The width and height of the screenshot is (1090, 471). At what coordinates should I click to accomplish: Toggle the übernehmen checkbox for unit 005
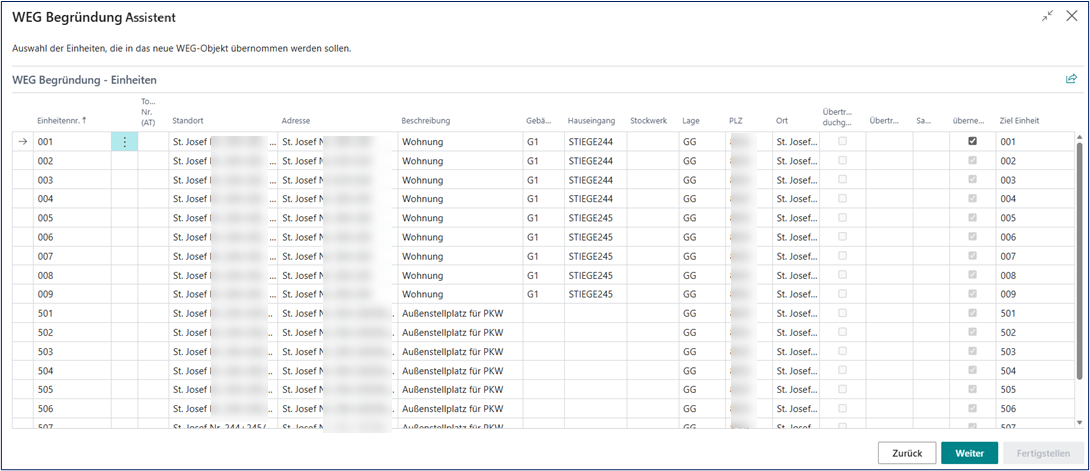click(972, 218)
